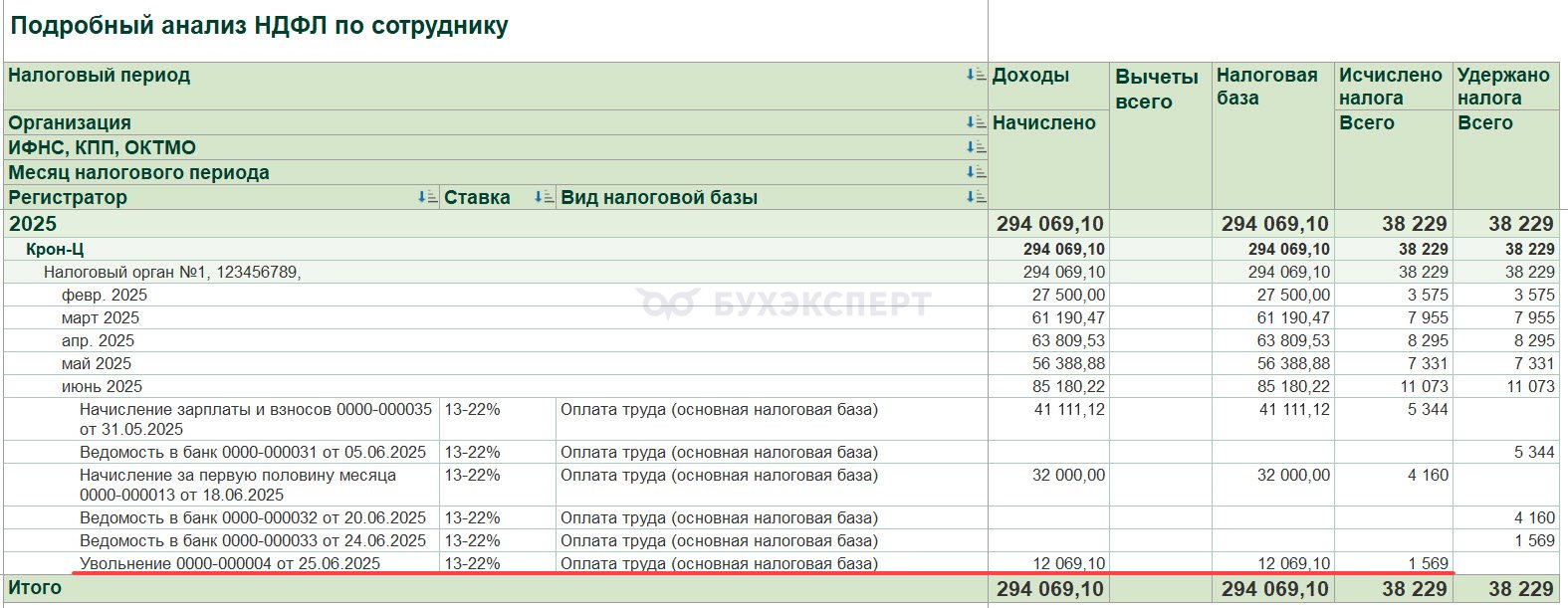Click the Начислено subheader
This screenshot has width=1568, height=608.
[x=1043, y=122]
